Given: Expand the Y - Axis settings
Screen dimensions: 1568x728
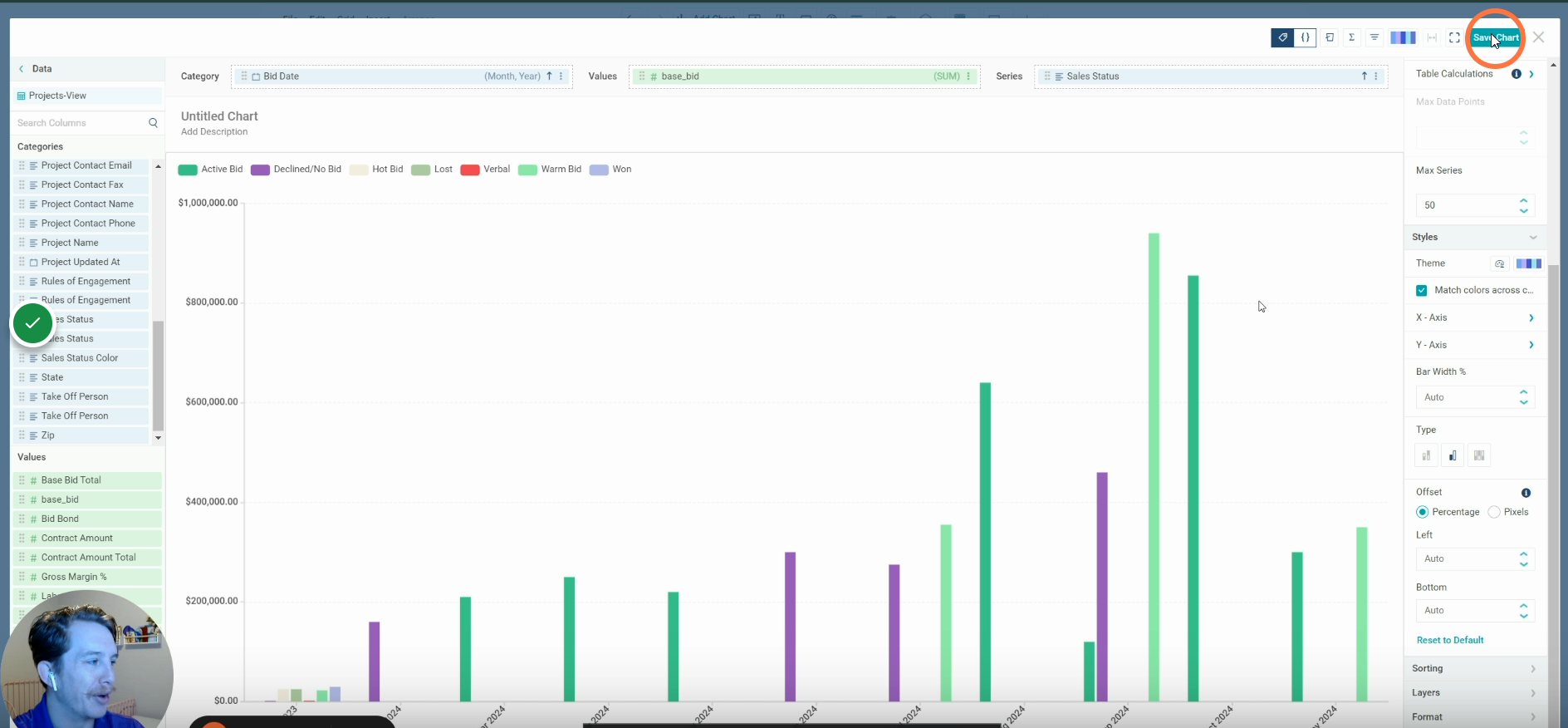Looking at the screenshot, I should [x=1531, y=345].
